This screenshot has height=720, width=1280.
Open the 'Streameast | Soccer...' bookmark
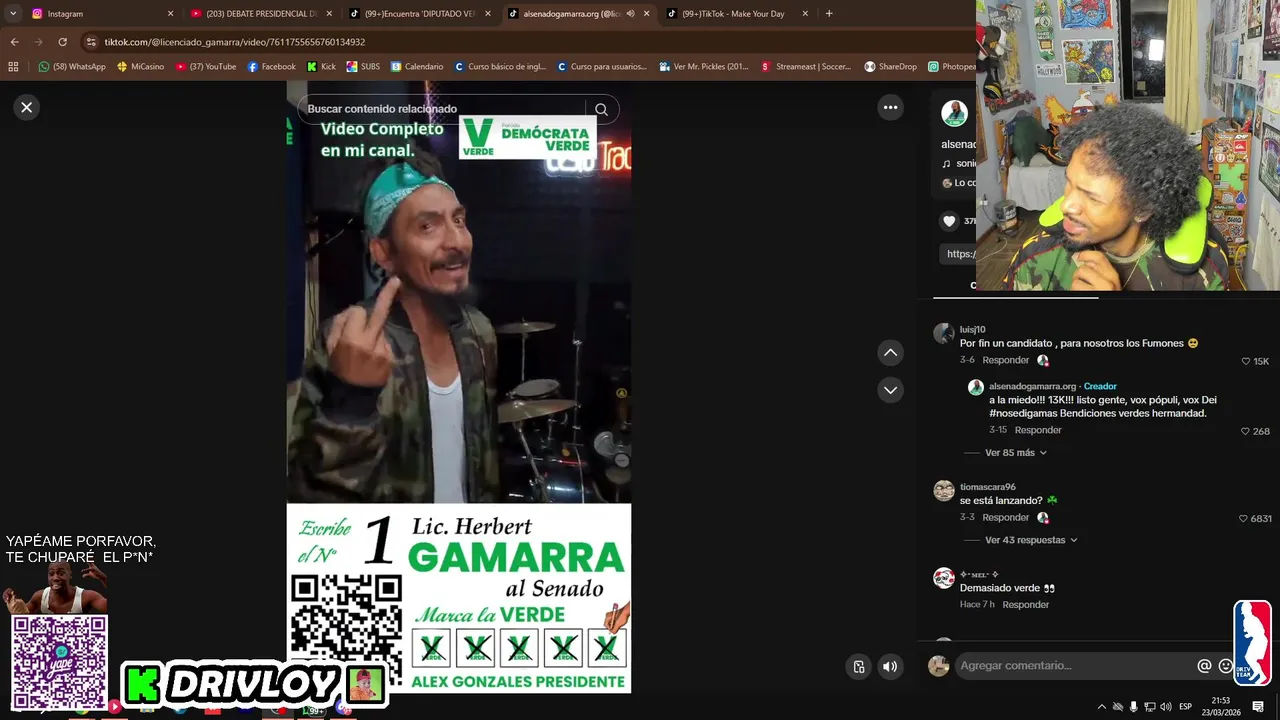(807, 67)
